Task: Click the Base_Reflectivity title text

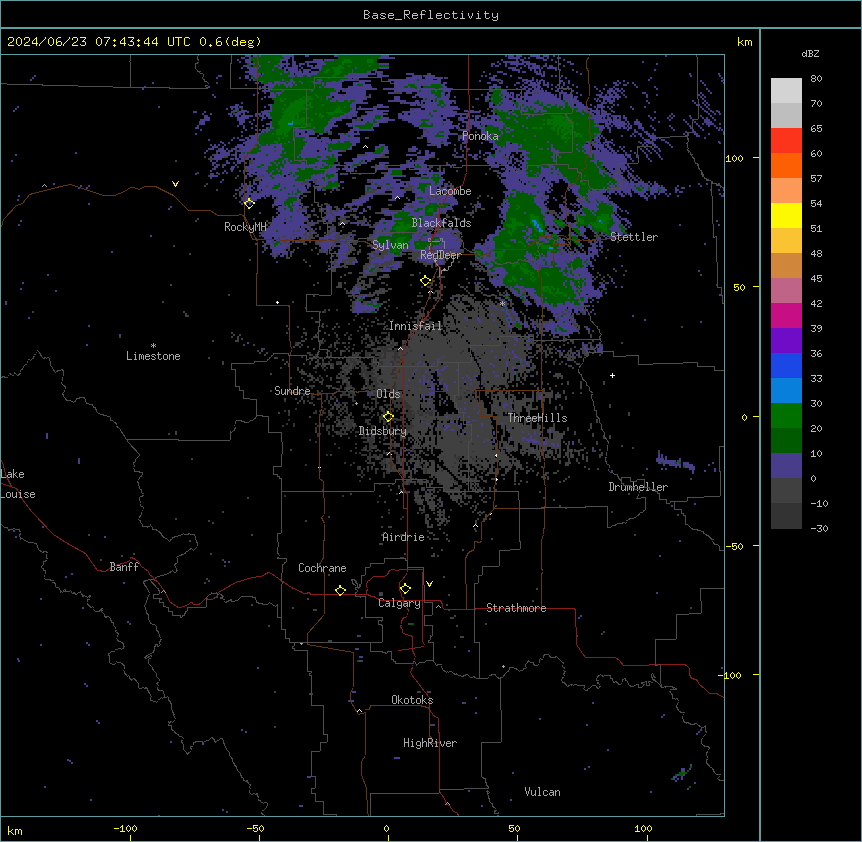Action: 431,15
